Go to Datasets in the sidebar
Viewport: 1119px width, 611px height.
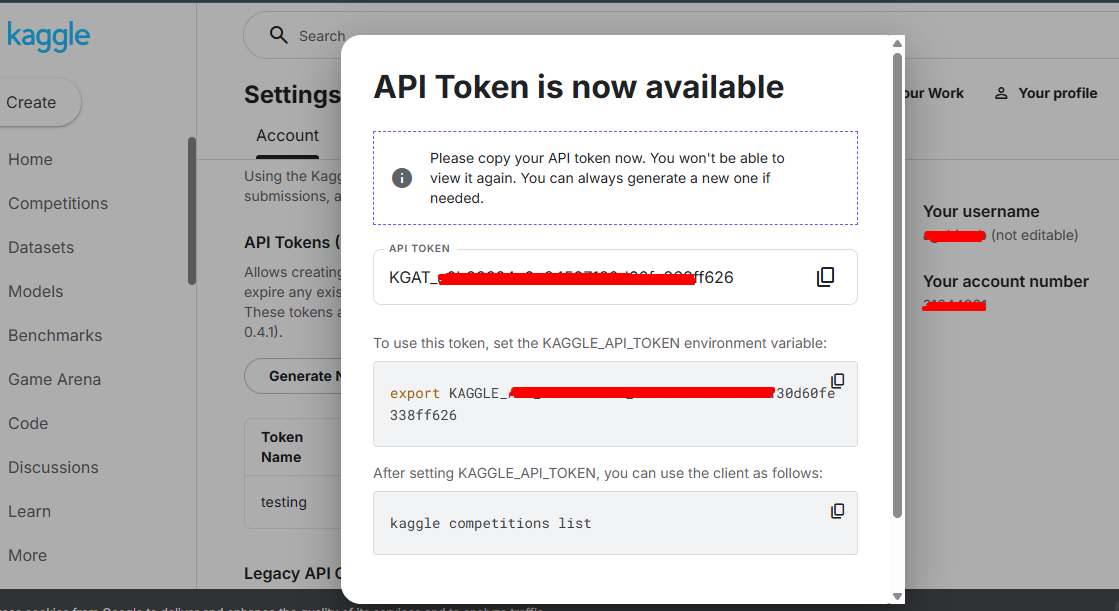(x=41, y=247)
